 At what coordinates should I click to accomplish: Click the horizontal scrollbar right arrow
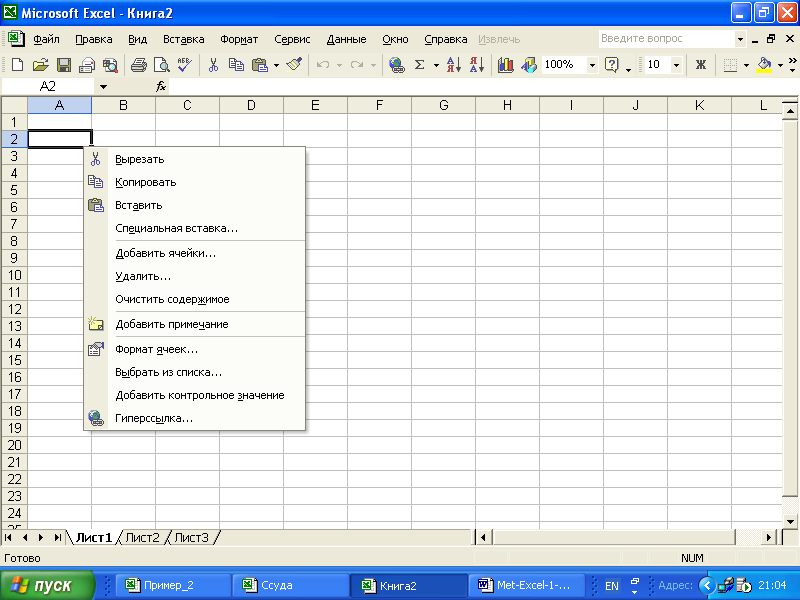[768, 537]
